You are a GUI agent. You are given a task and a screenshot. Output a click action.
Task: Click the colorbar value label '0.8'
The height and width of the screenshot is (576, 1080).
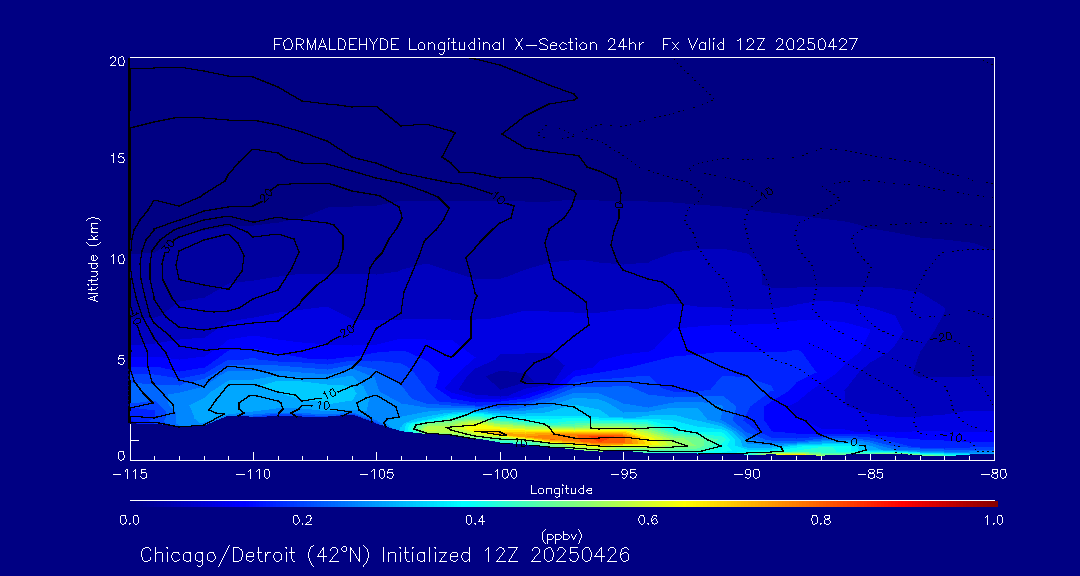(x=822, y=520)
